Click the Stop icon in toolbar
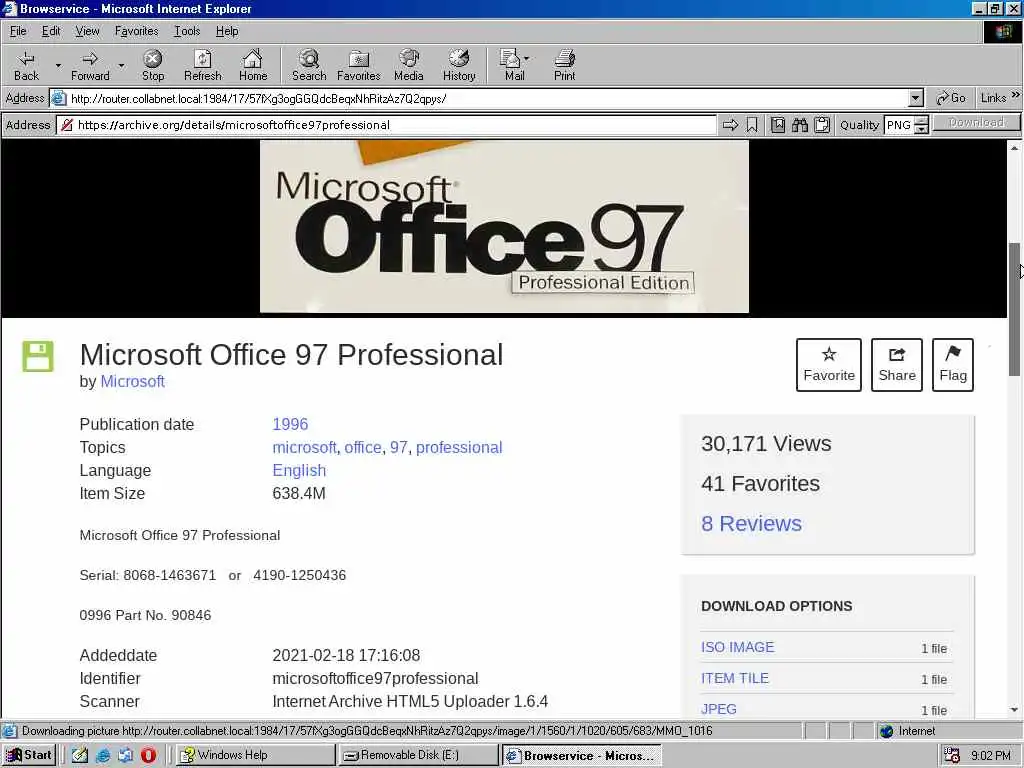1024x768 pixels. point(153,65)
